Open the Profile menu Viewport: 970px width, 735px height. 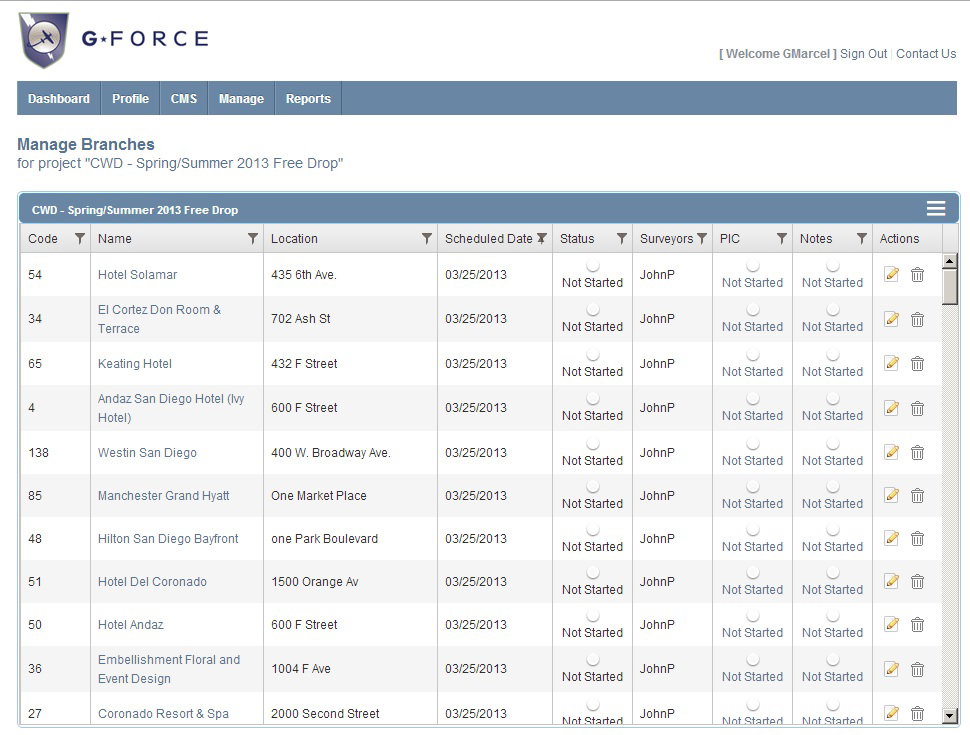(x=131, y=98)
